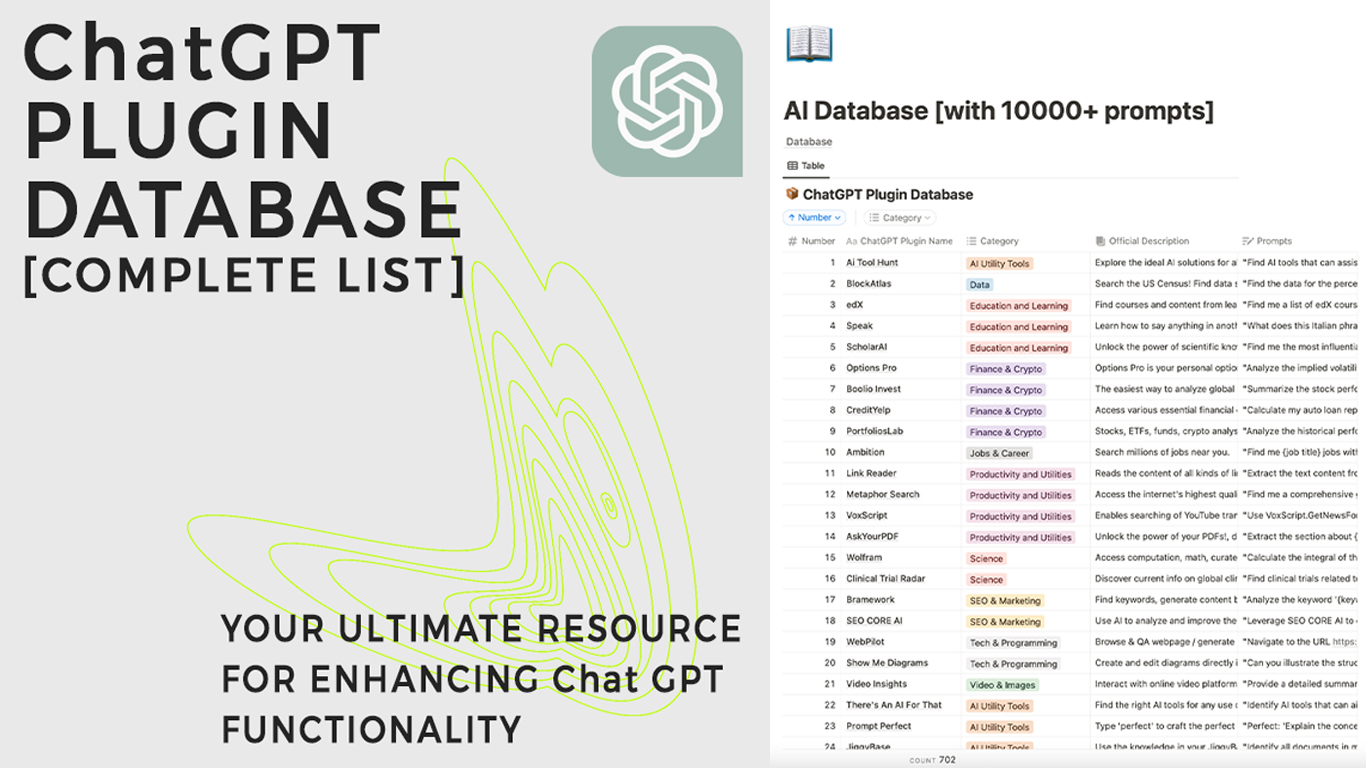Screen dimensions: 1366x768
Task: Click the open book emoji page icon
Action: click(x=809, y=42)
